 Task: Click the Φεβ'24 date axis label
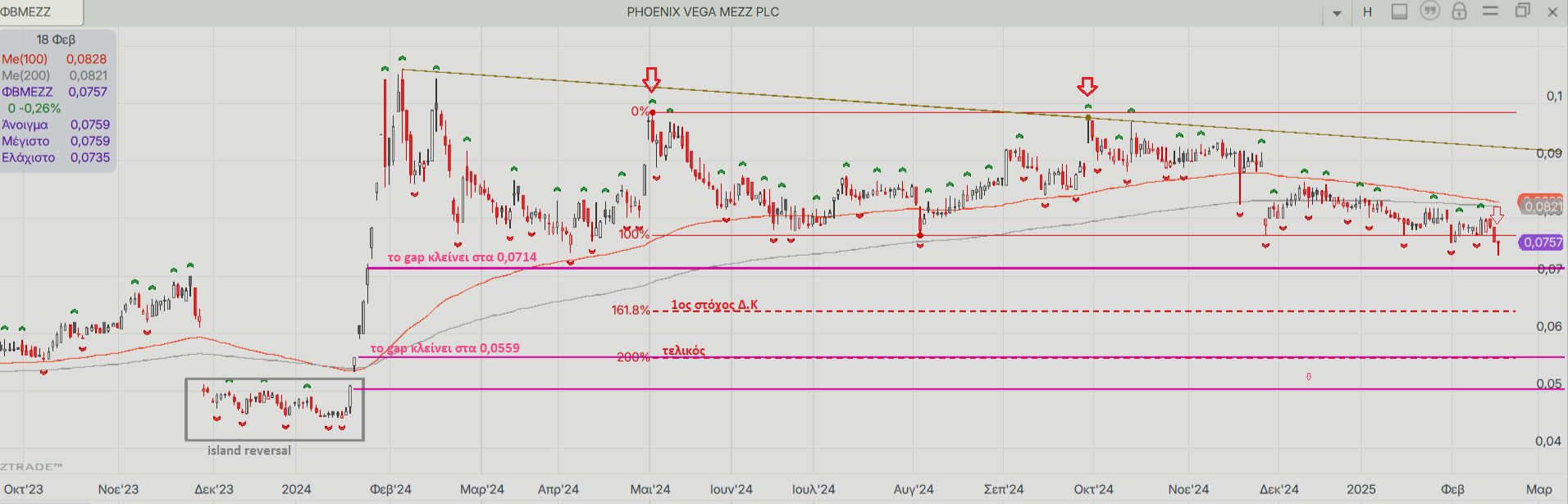(x=390, y=489)
